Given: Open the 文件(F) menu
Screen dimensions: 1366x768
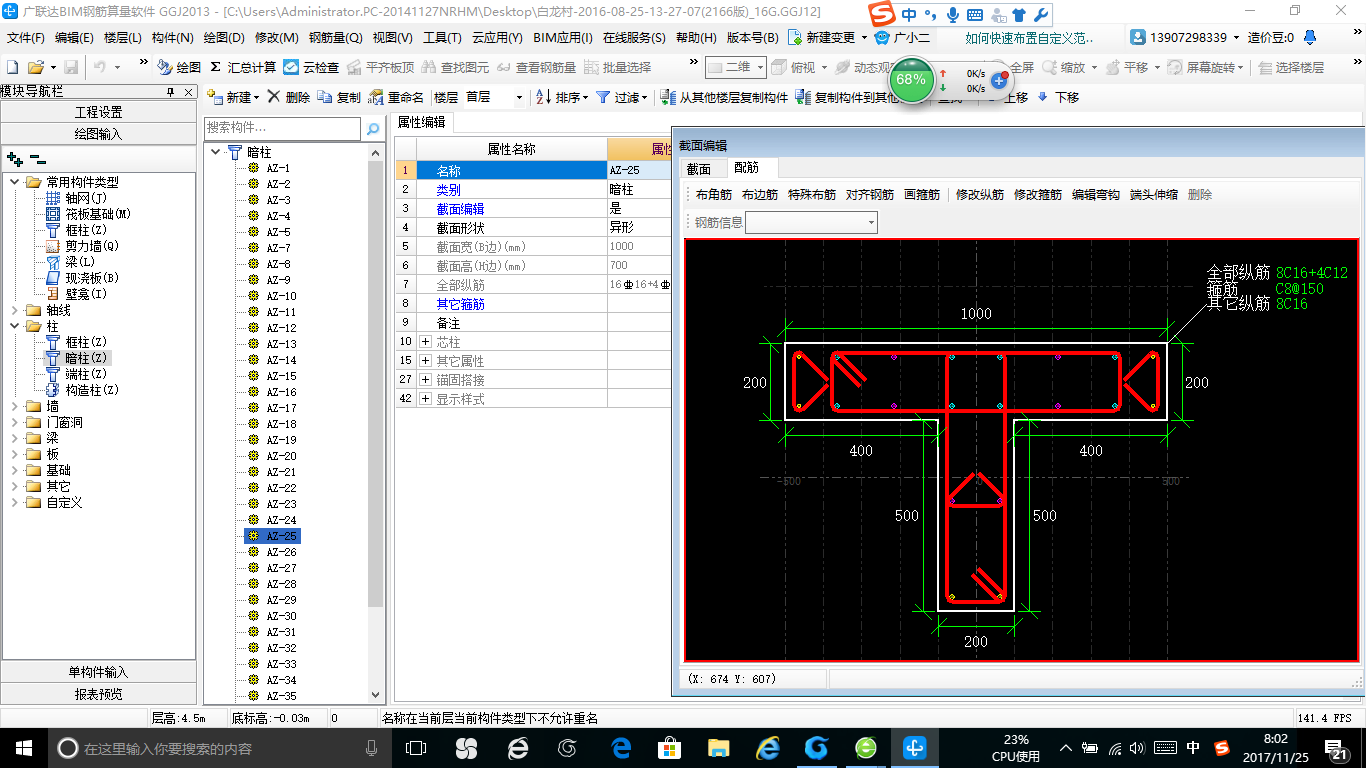Looking at the screenshot, I should pos(25,38).
